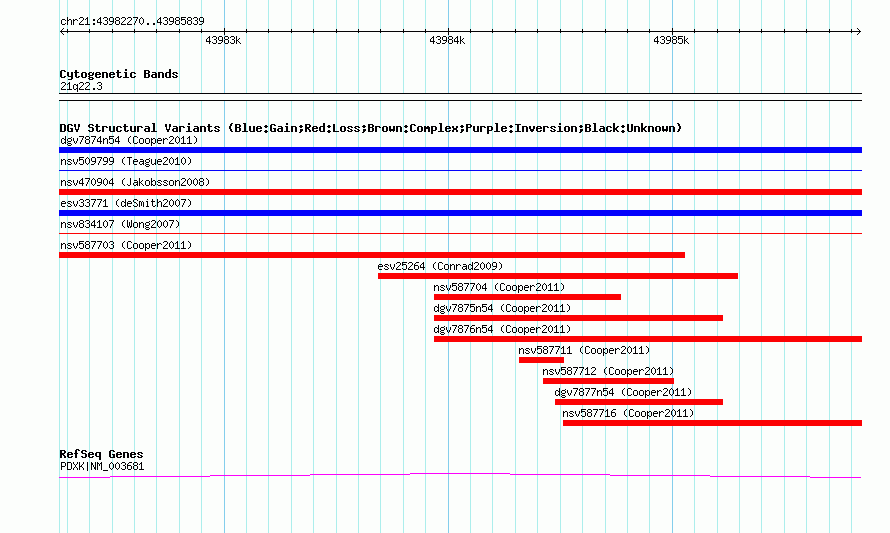The width and height of the screenshot is (890, 533).
Task: Select the nsv587712 (Cooper2011) label
Action: [x=608, y=371]
